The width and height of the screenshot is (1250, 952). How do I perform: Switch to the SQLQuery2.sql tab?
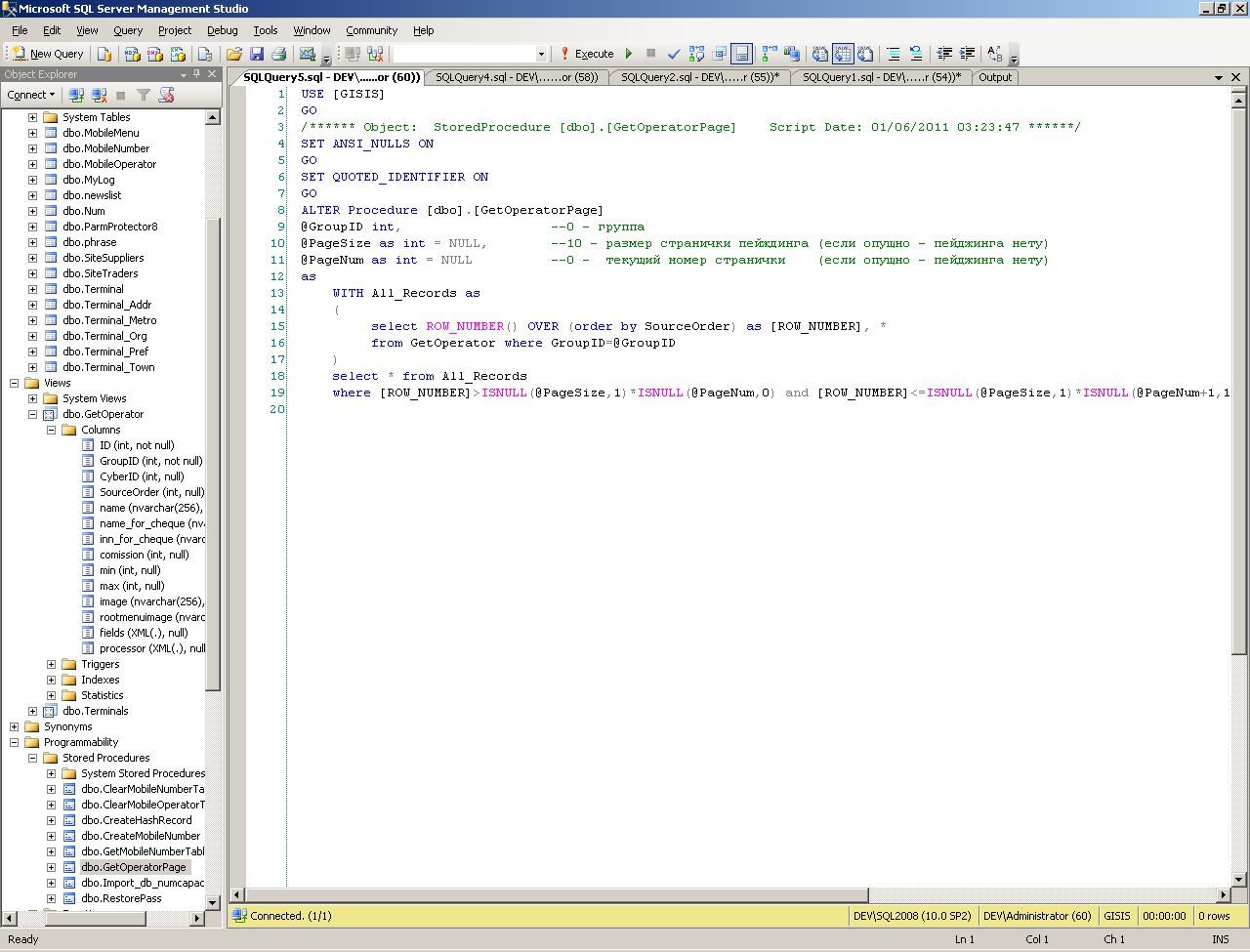(699, 77)
